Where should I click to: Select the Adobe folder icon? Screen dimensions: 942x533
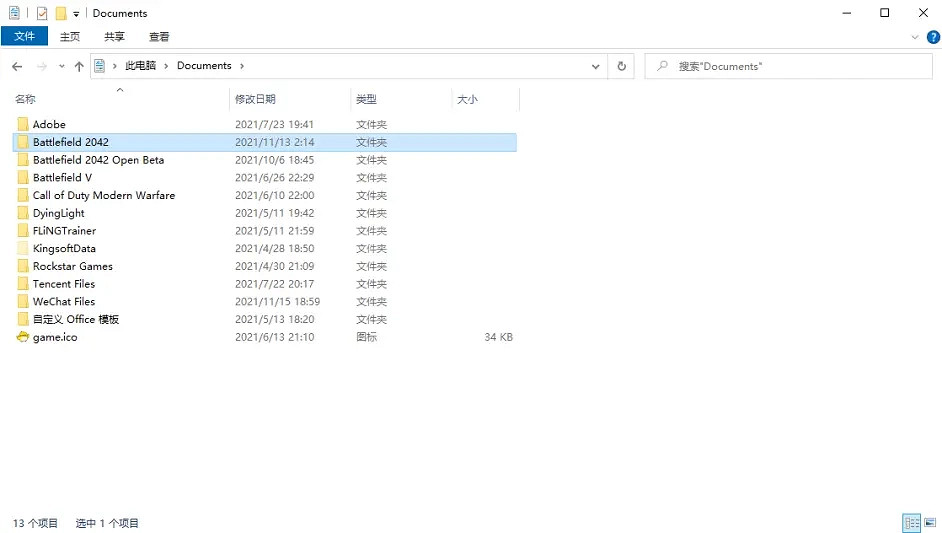coord(23,124)
